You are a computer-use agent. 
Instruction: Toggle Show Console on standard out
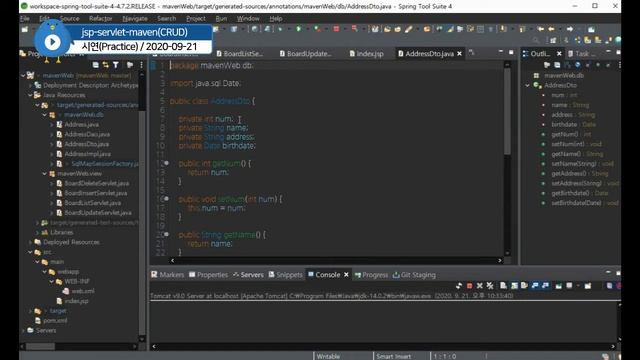point(535,286)
